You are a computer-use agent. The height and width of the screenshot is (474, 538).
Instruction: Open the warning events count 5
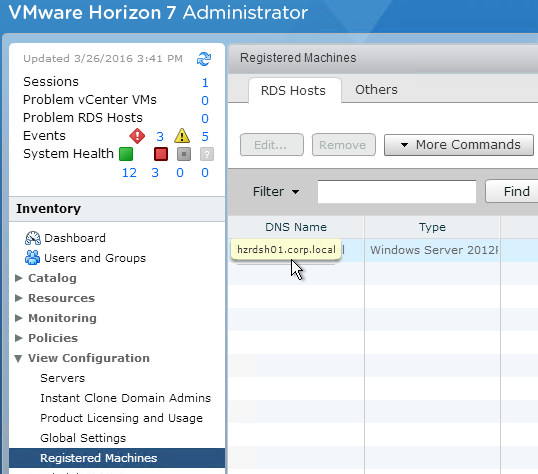click(x=205, y=137)
